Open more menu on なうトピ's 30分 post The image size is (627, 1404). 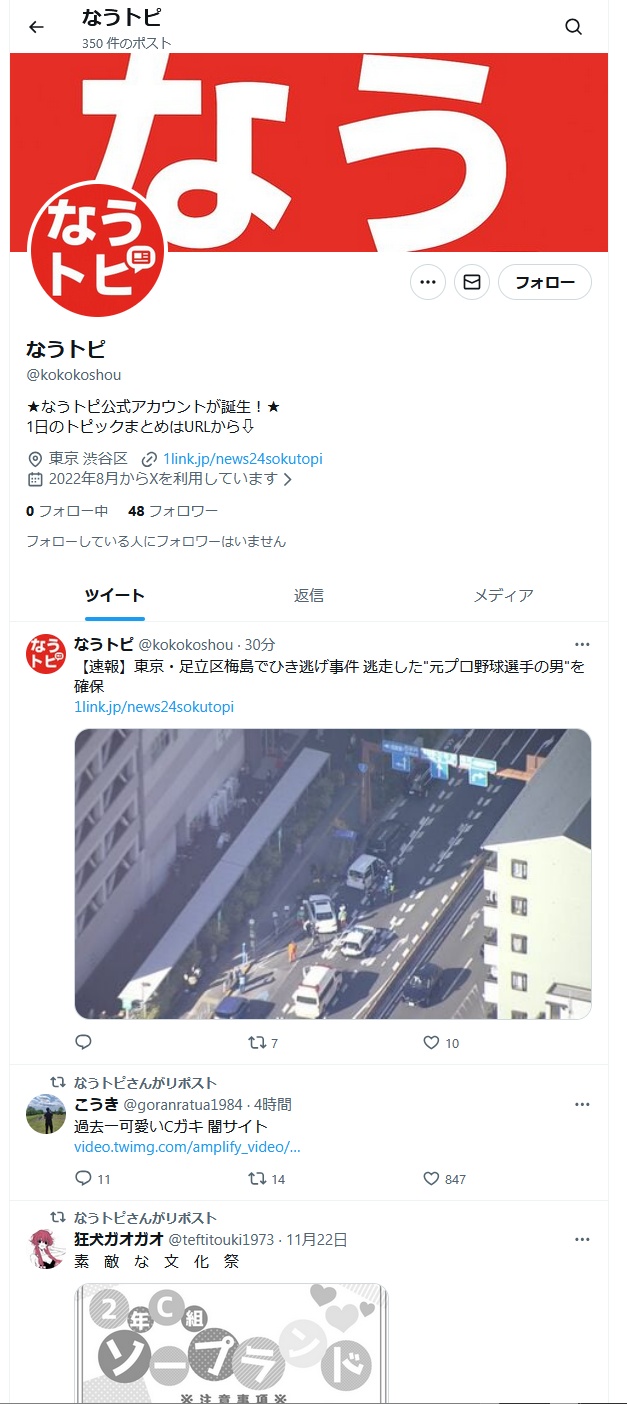tap(582, 644)
